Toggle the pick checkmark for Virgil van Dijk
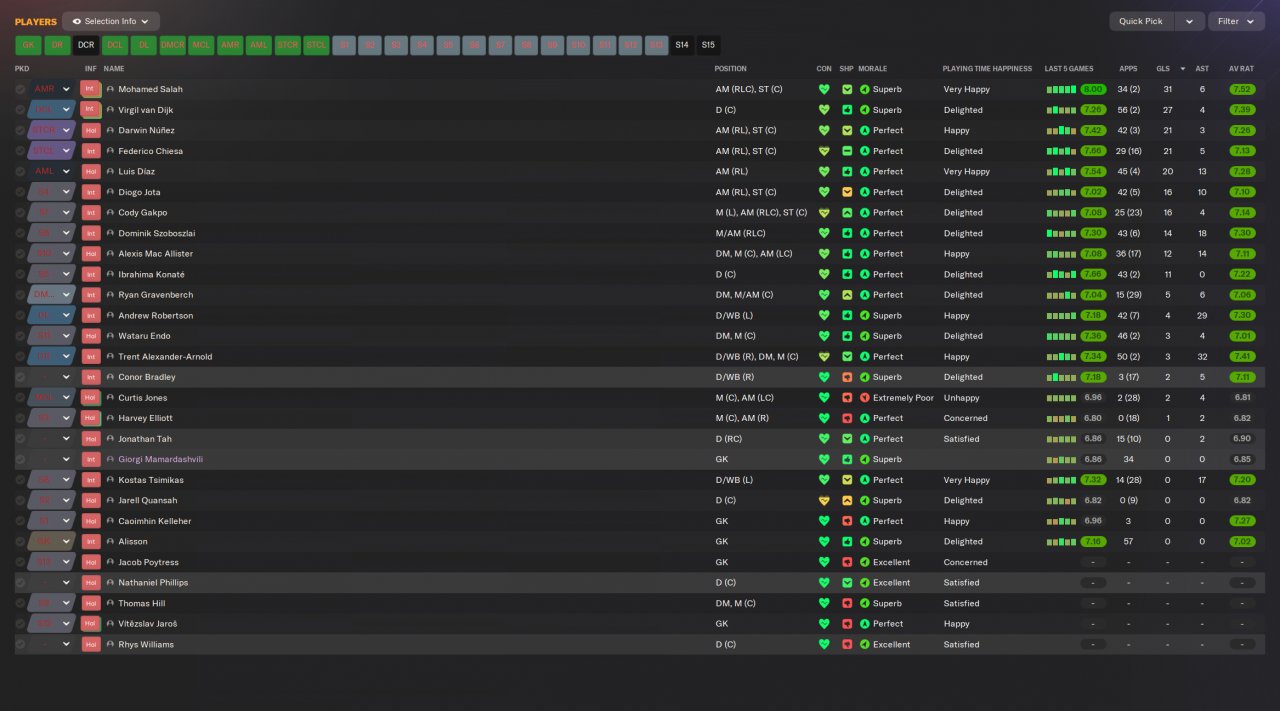The height and width of the screenshot is (711, 1280). pyautogui.click(x=20, y=110)
